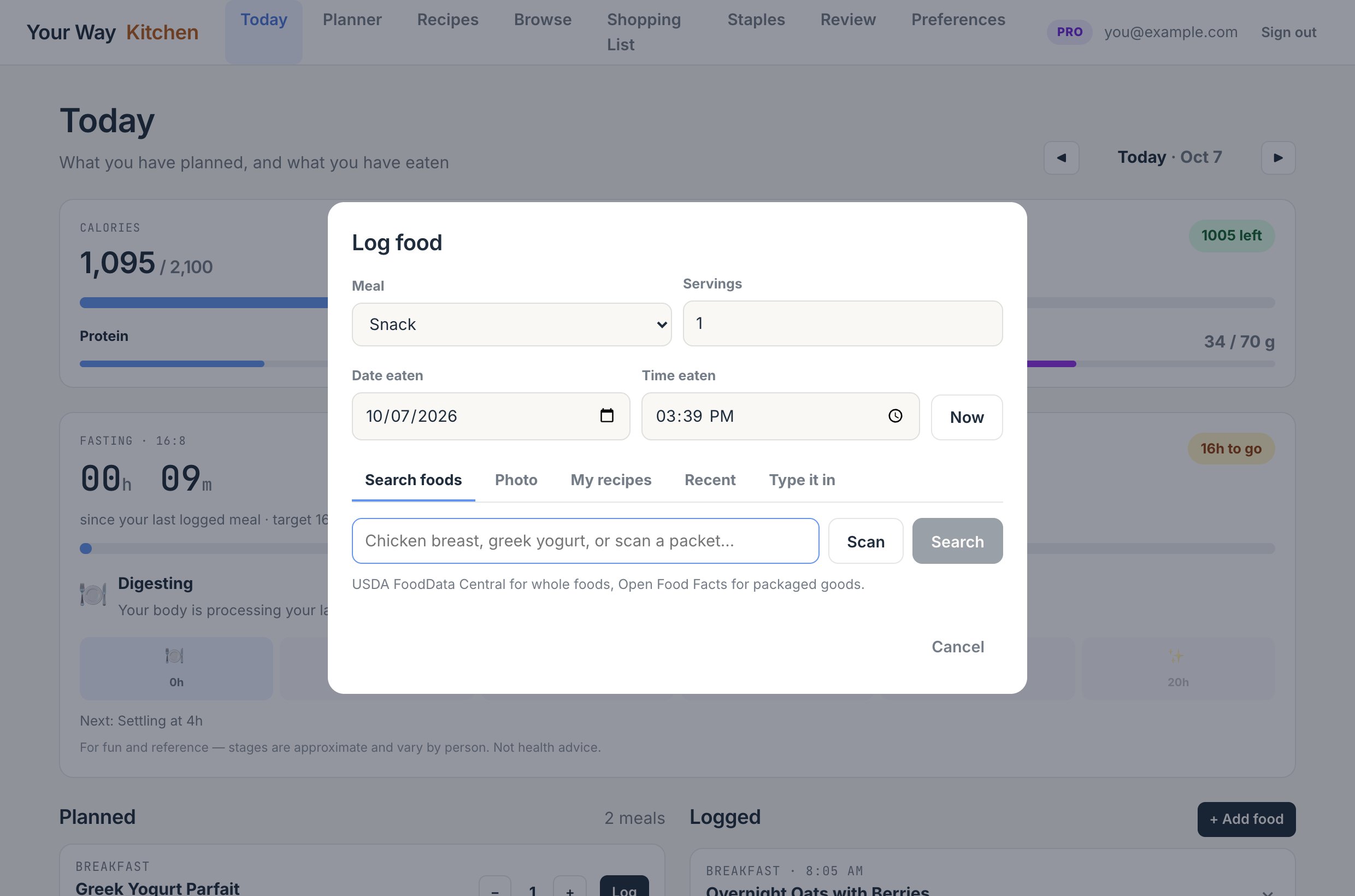Click the Sign out link
This screenshot has height=896, width=1355.
coord(1289,33)
